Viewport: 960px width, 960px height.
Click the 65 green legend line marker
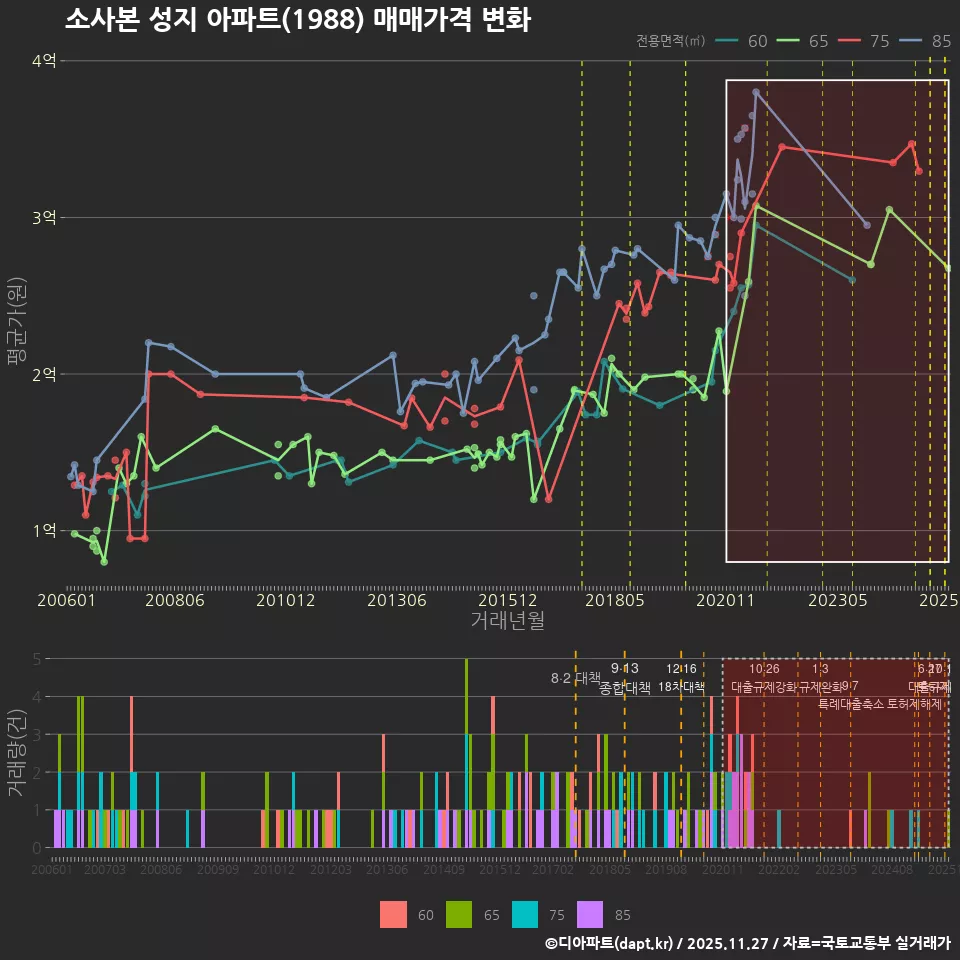tap(790, 41)
